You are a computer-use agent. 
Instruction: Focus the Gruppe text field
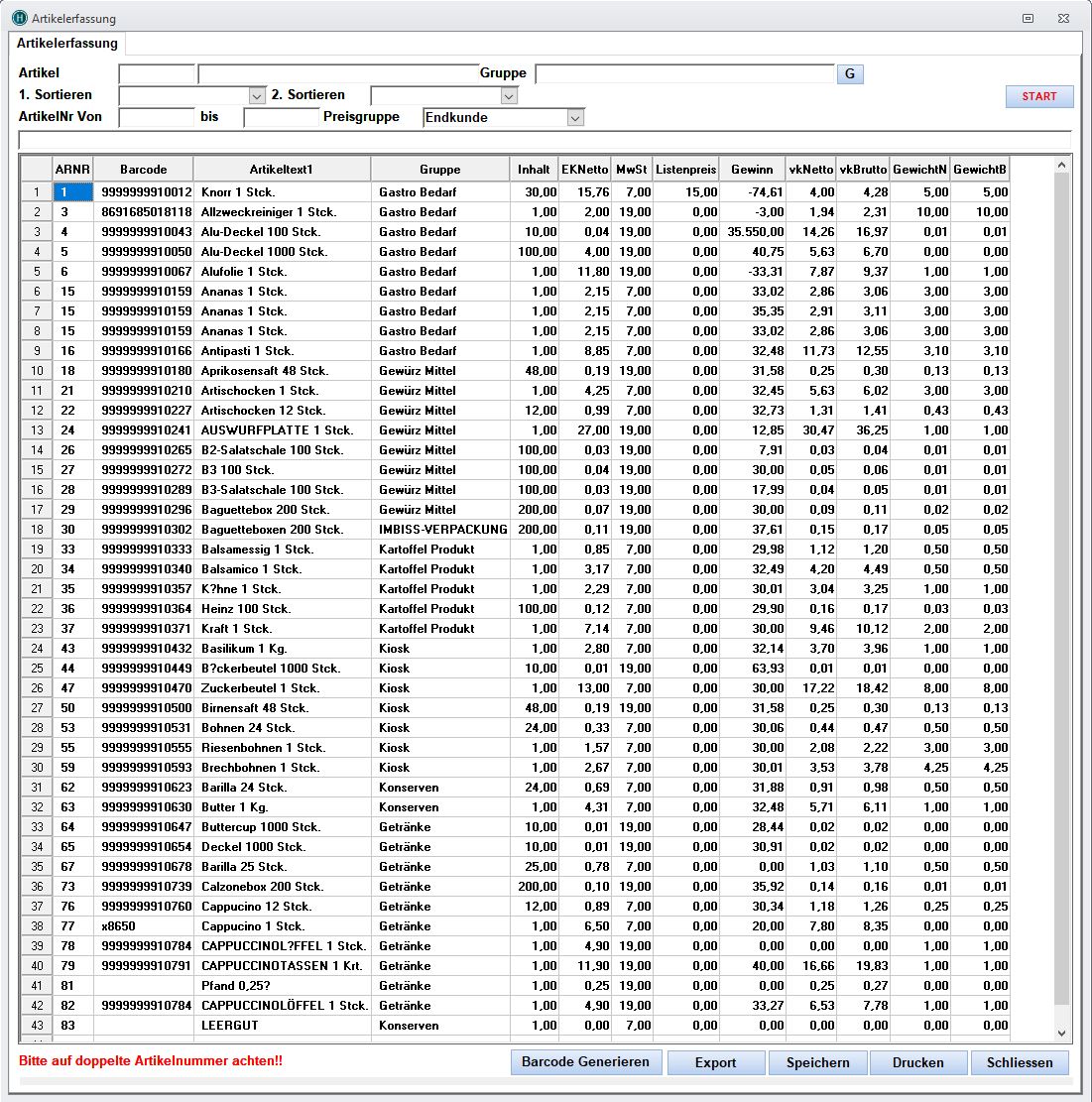point(684,74)
